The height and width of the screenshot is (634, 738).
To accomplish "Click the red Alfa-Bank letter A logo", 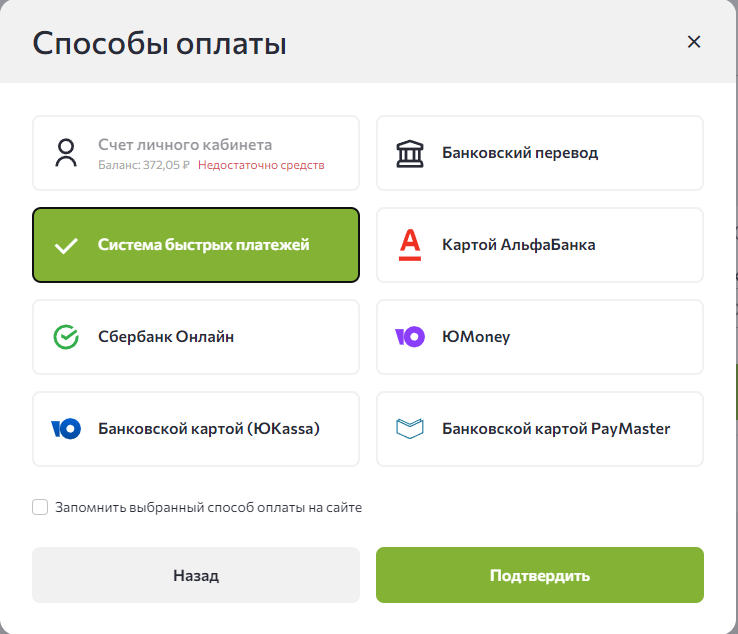I will click(409, 245).
